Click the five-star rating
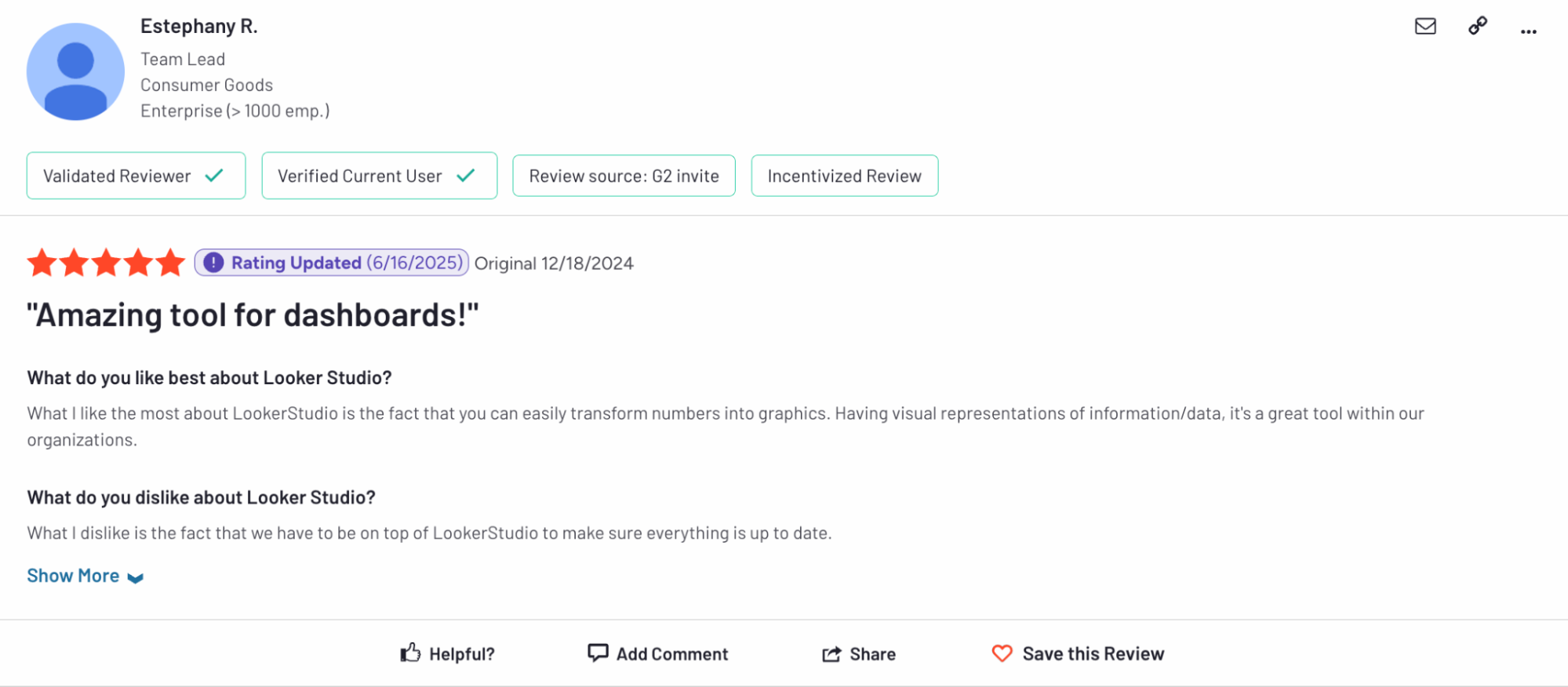The width and height of the screenshot is (1568, 687). tap(106, 263)
